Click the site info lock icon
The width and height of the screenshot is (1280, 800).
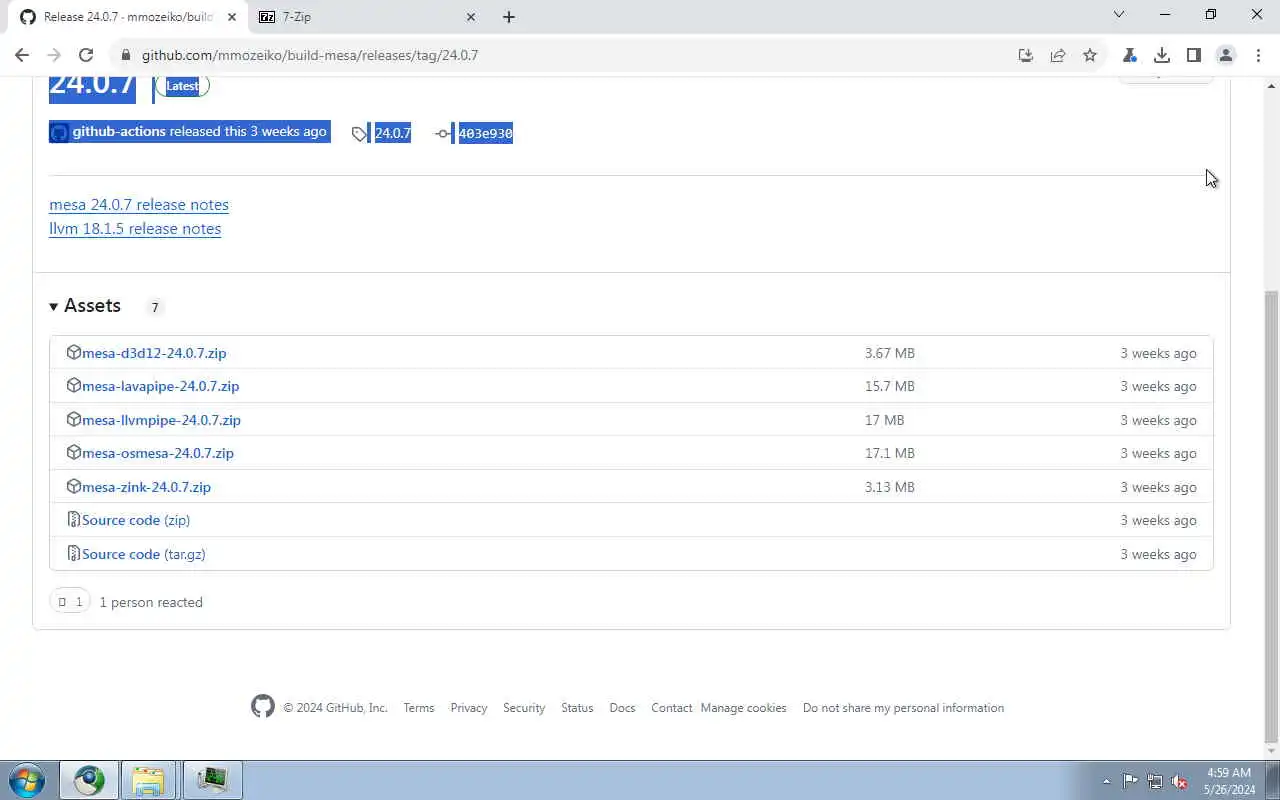point(125,55)
